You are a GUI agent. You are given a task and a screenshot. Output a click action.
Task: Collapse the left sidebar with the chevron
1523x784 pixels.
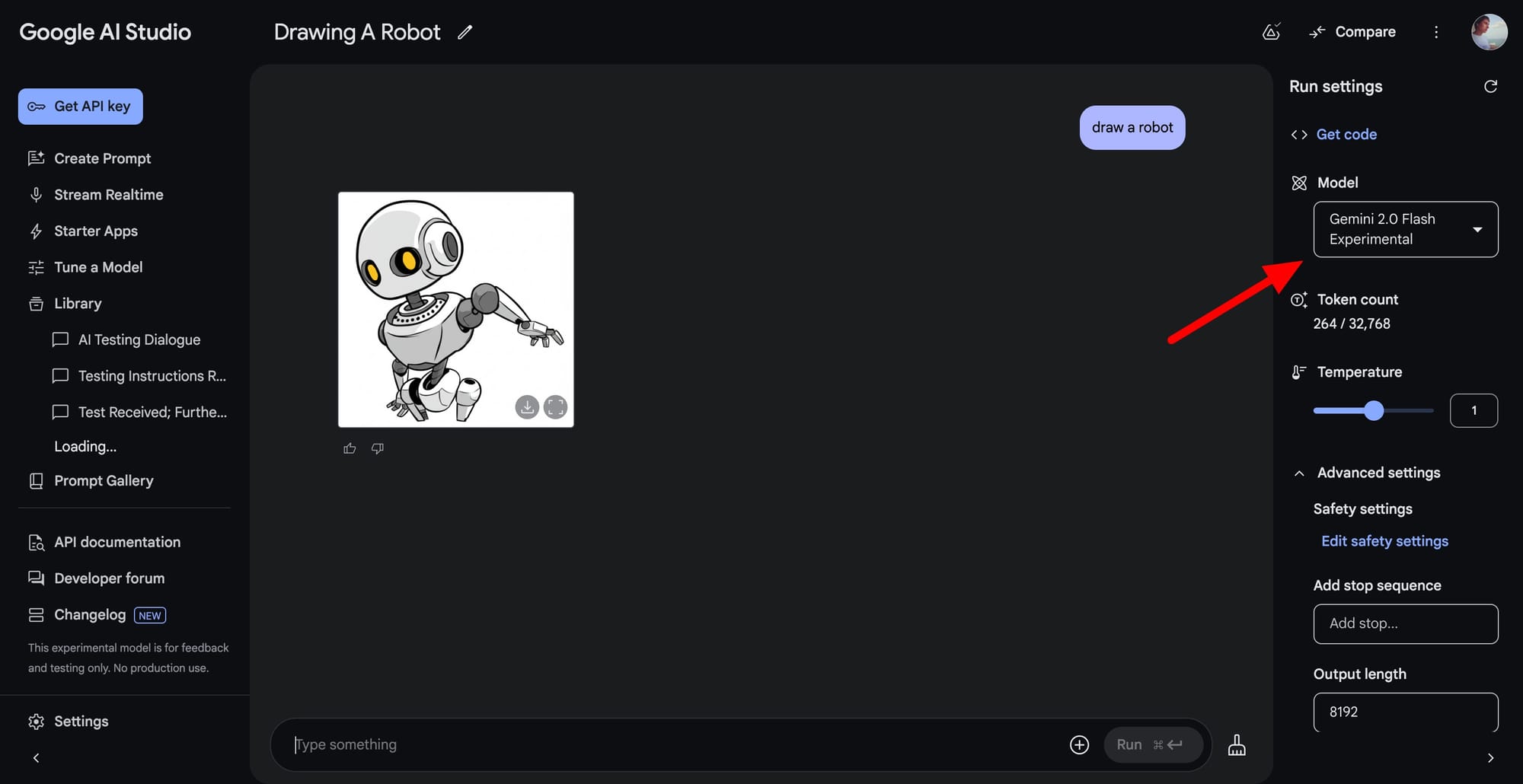[x=36, y=757]
